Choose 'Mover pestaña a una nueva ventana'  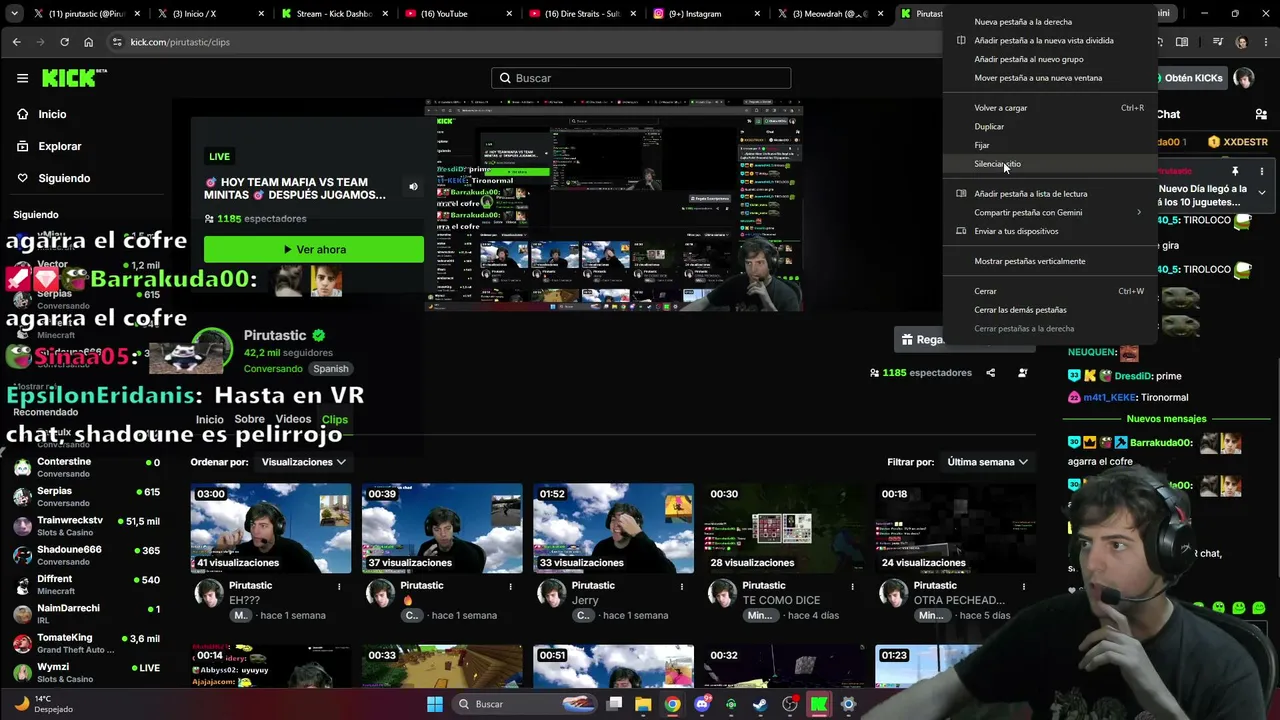click(x=1050, y=77)
